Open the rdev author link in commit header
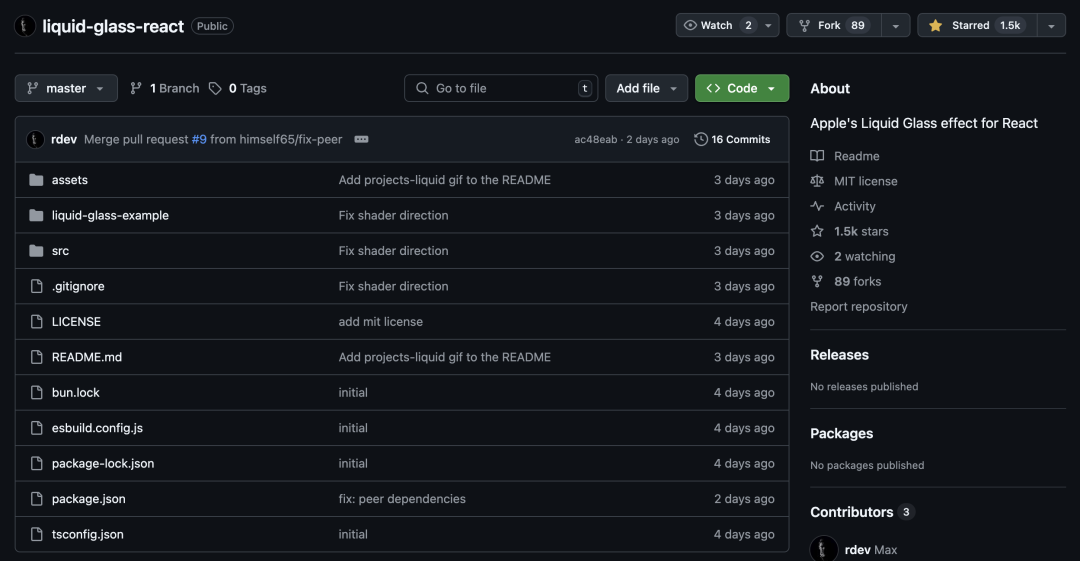Screen dimensions: 1080x561 tap(64, 139)
